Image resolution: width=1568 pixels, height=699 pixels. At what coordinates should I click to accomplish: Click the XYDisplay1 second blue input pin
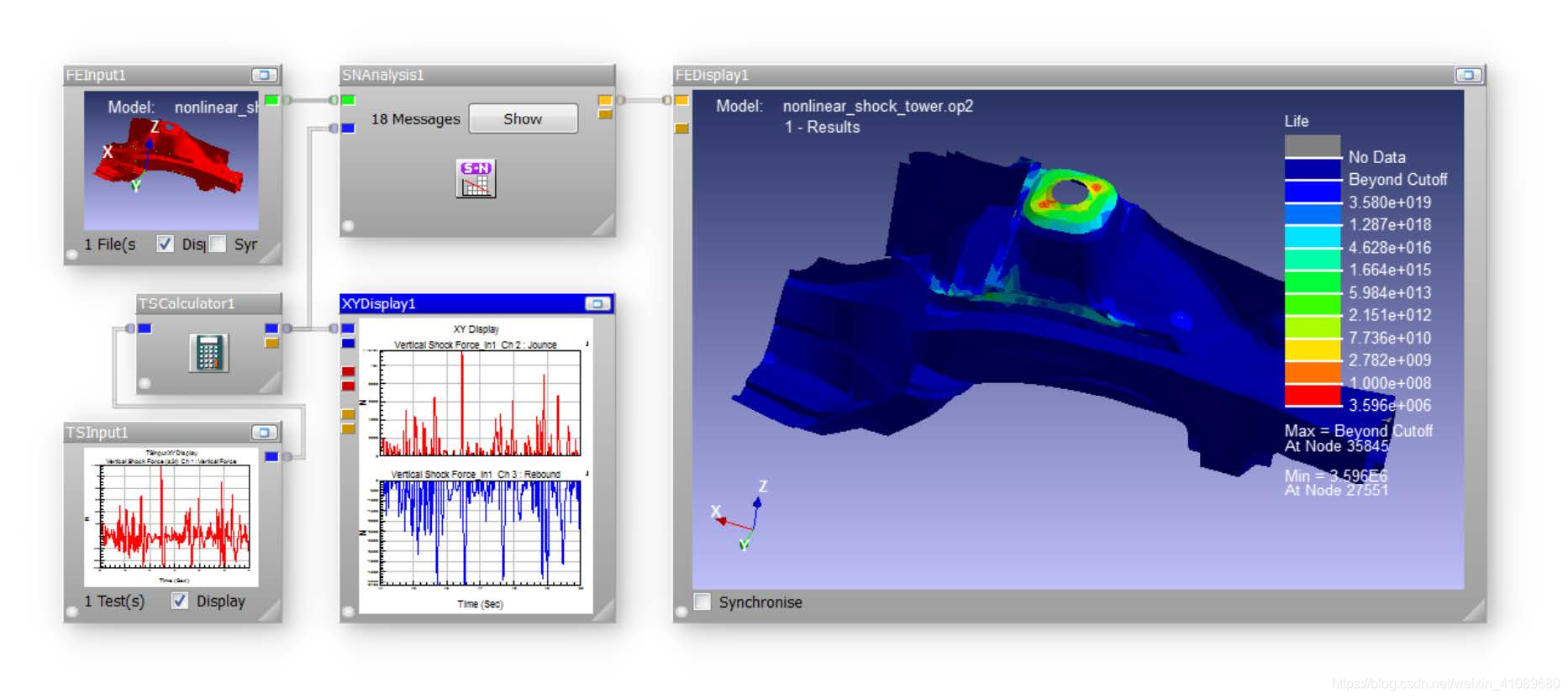(x=348, y=343)
